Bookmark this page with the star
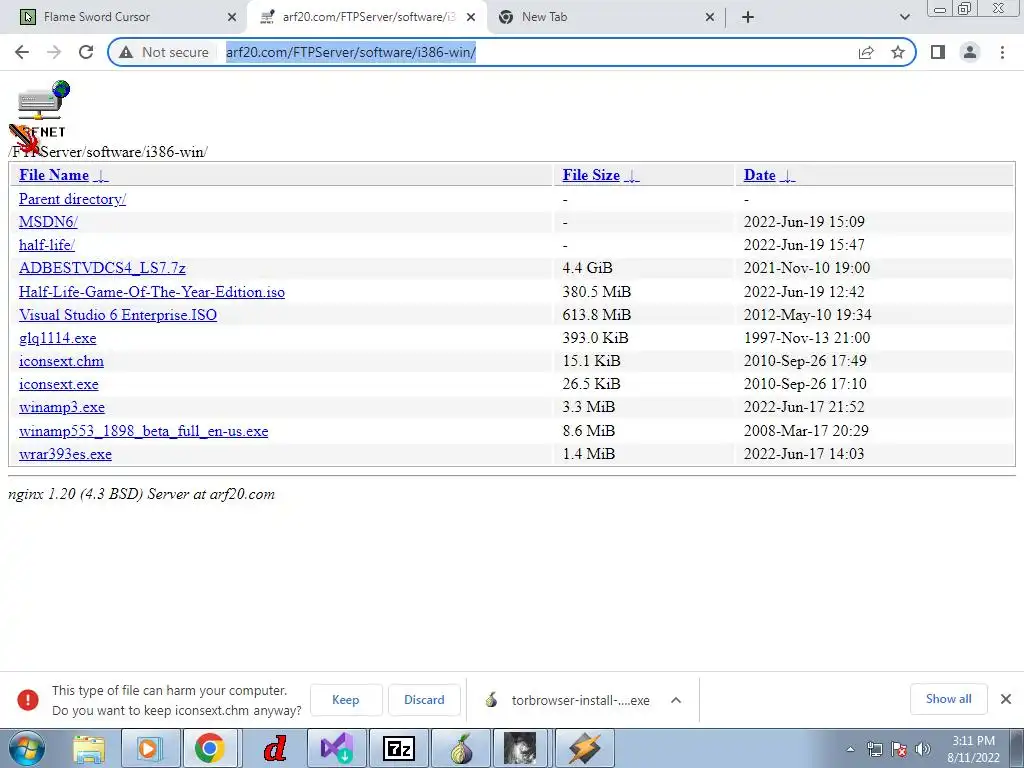 pyautogui.click(x=898, y=52)
